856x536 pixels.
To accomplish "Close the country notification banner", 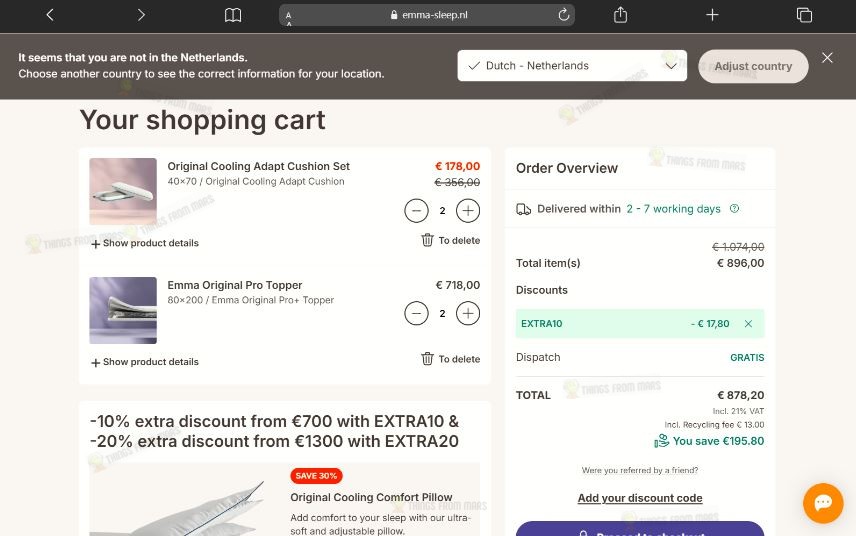I will [827, 58].
